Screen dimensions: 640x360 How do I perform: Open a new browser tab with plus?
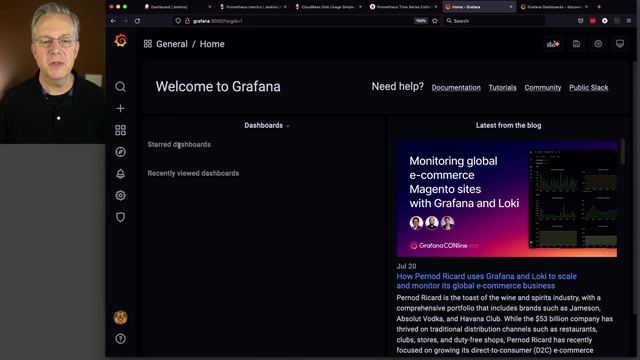pyautogui.click(x=599, y=7)
